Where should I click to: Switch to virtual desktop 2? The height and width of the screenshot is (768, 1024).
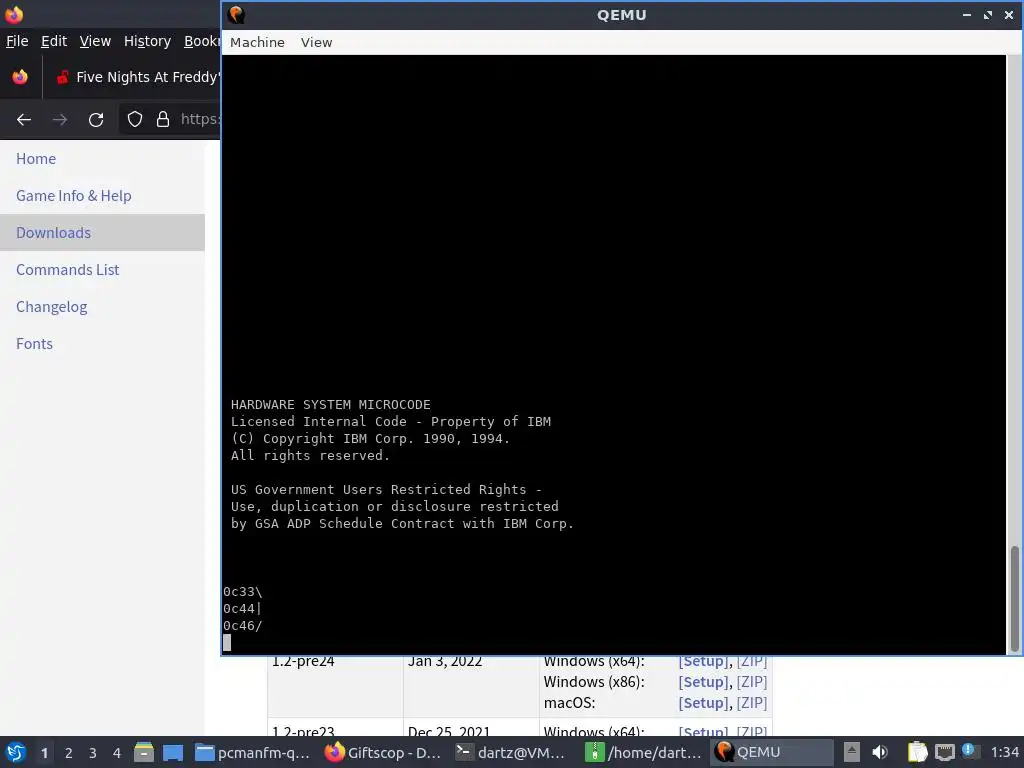click(x=69, y=753)
